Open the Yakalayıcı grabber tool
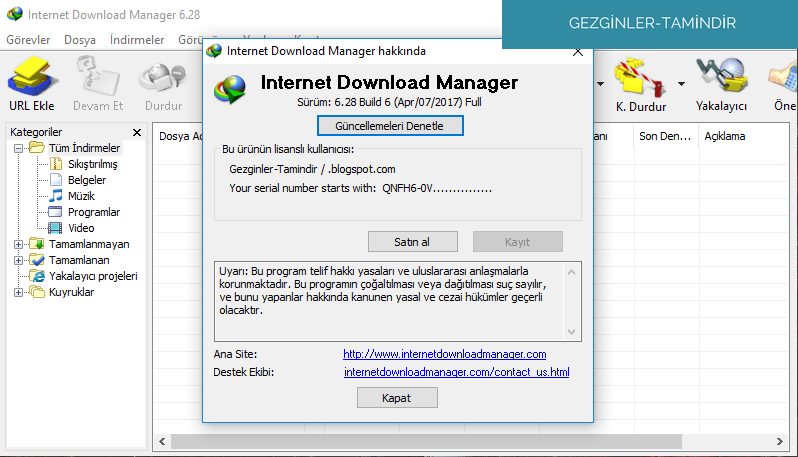The width and height of the screenshot is (798, 457). 722,77
